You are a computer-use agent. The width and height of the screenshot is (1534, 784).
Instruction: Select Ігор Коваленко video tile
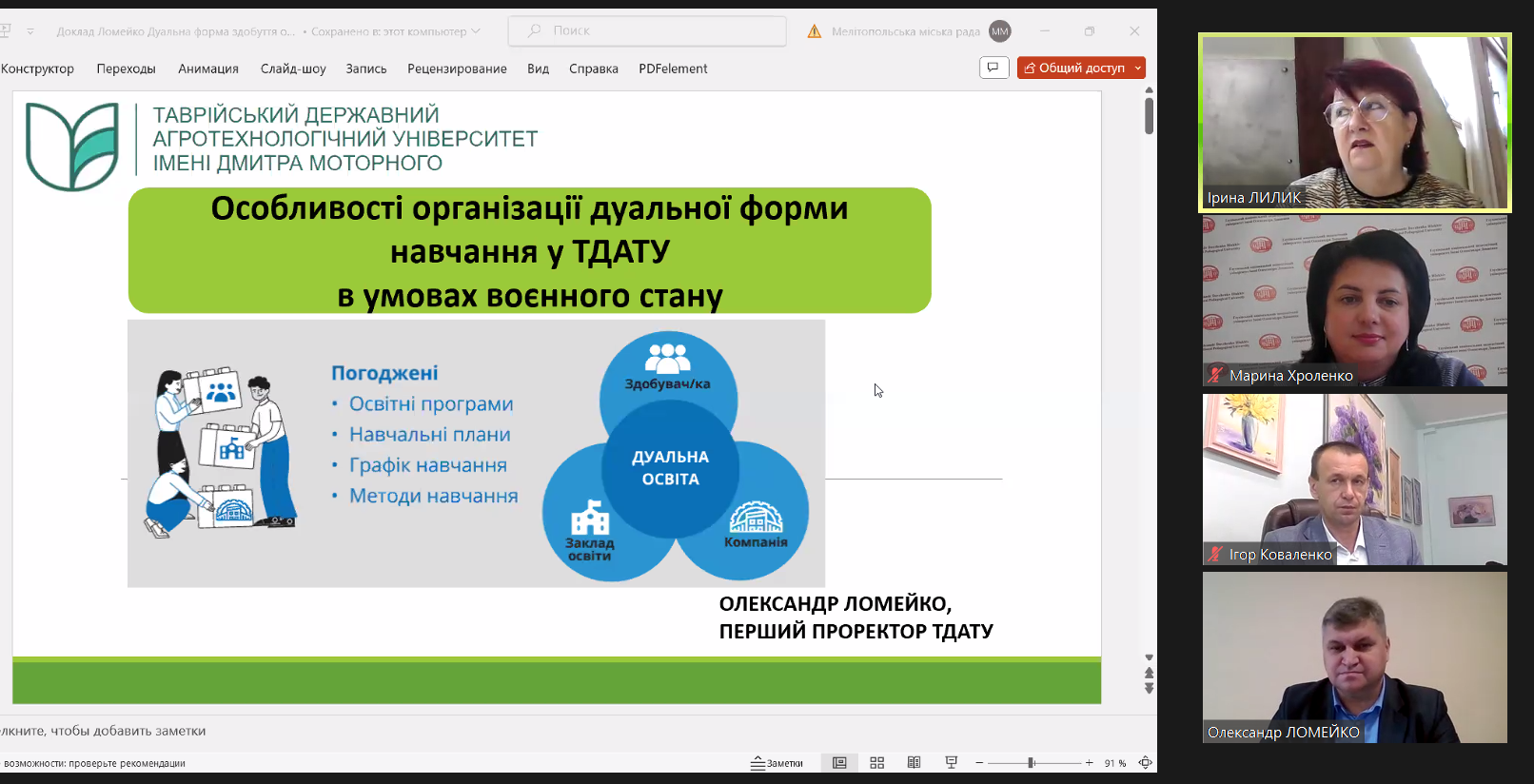click(x=1355, y=480)
